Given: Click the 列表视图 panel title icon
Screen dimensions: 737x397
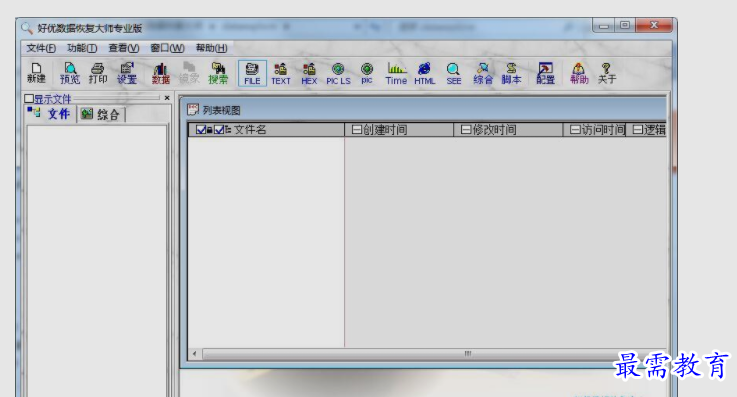Looking at the screenshot, I should coord(193,110).
